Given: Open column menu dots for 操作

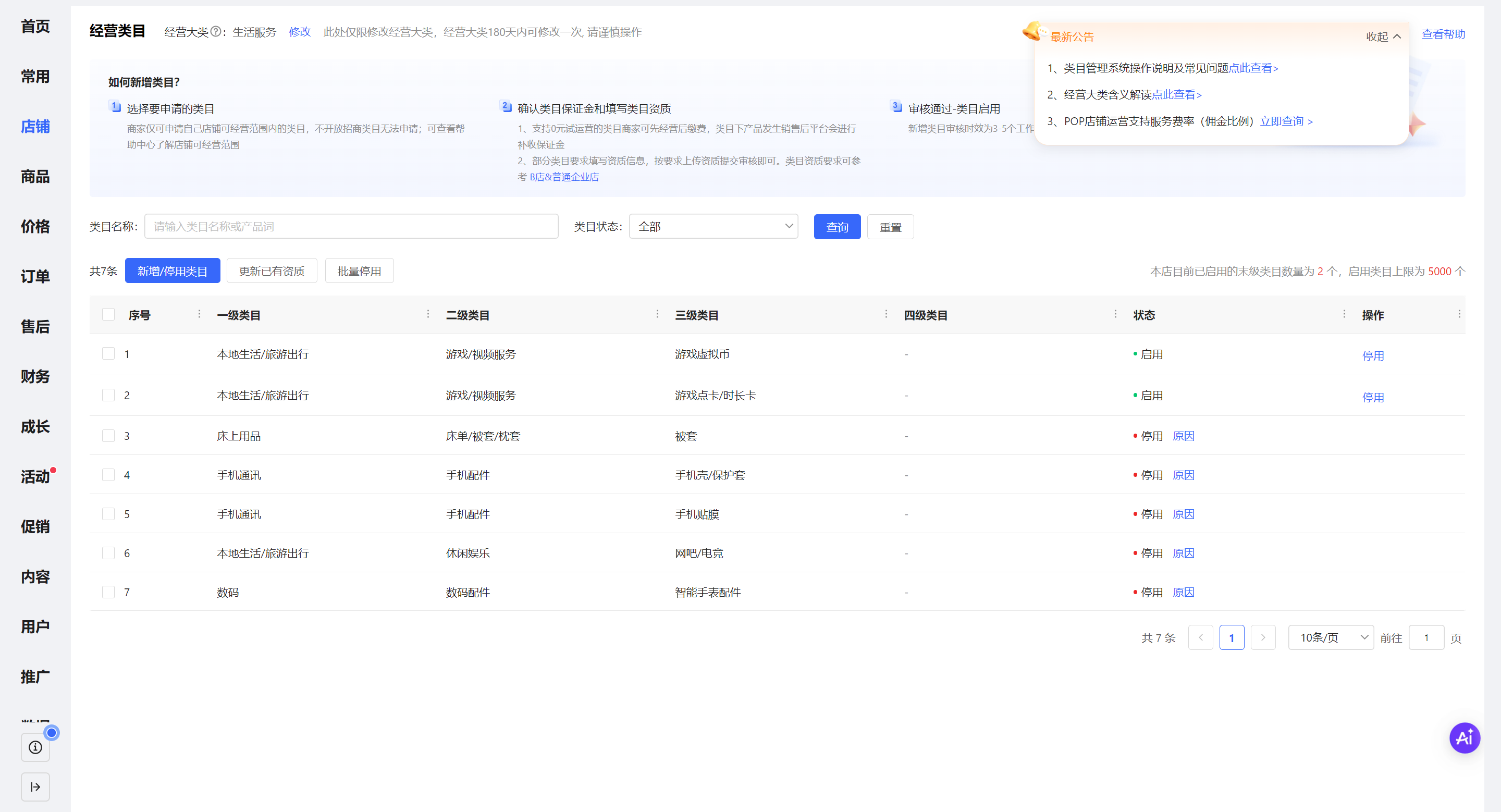Looking at the screenshot, I should click(1459, 314).
